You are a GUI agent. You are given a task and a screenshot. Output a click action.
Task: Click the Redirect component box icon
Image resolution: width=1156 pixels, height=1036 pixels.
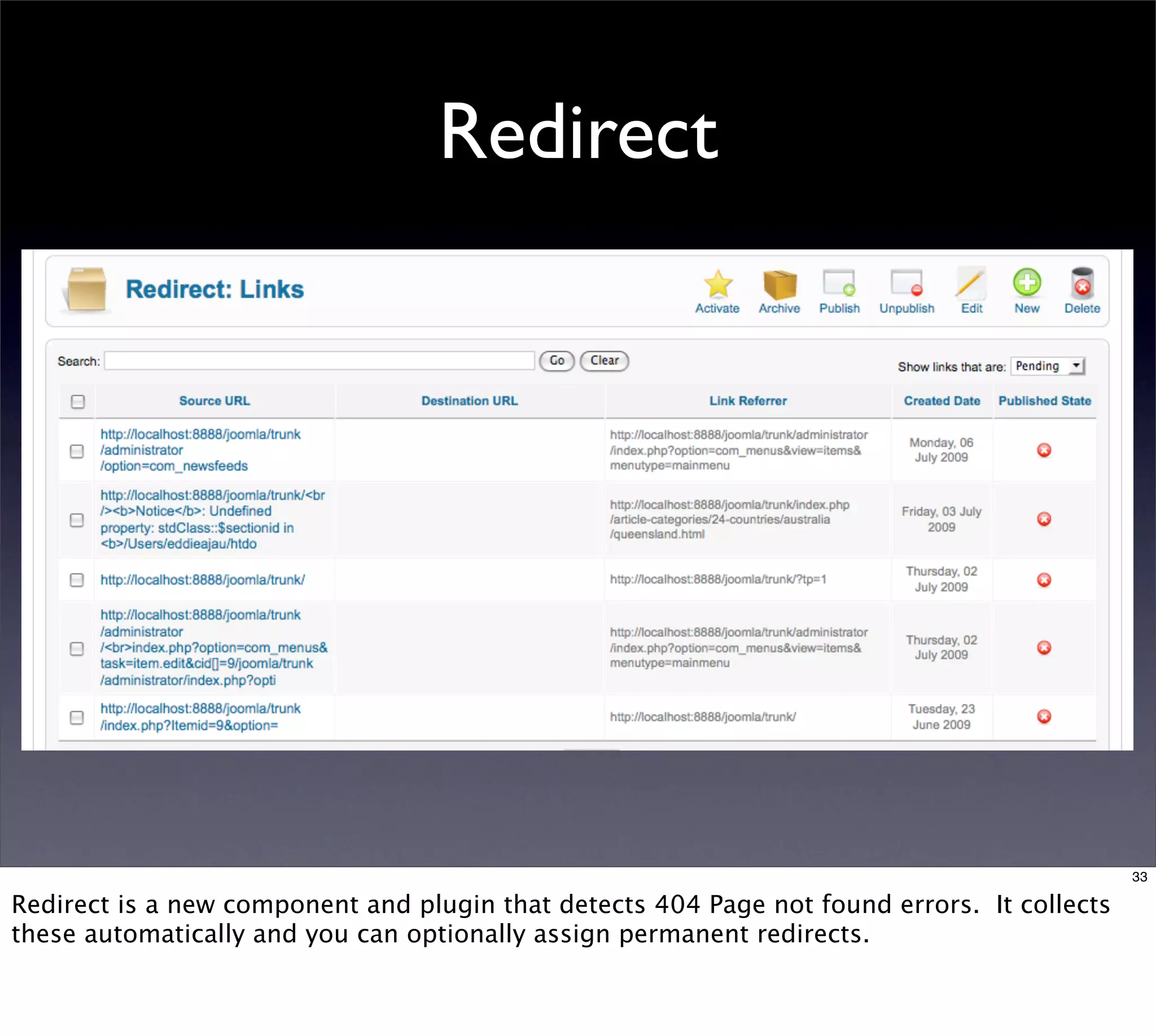86,289
